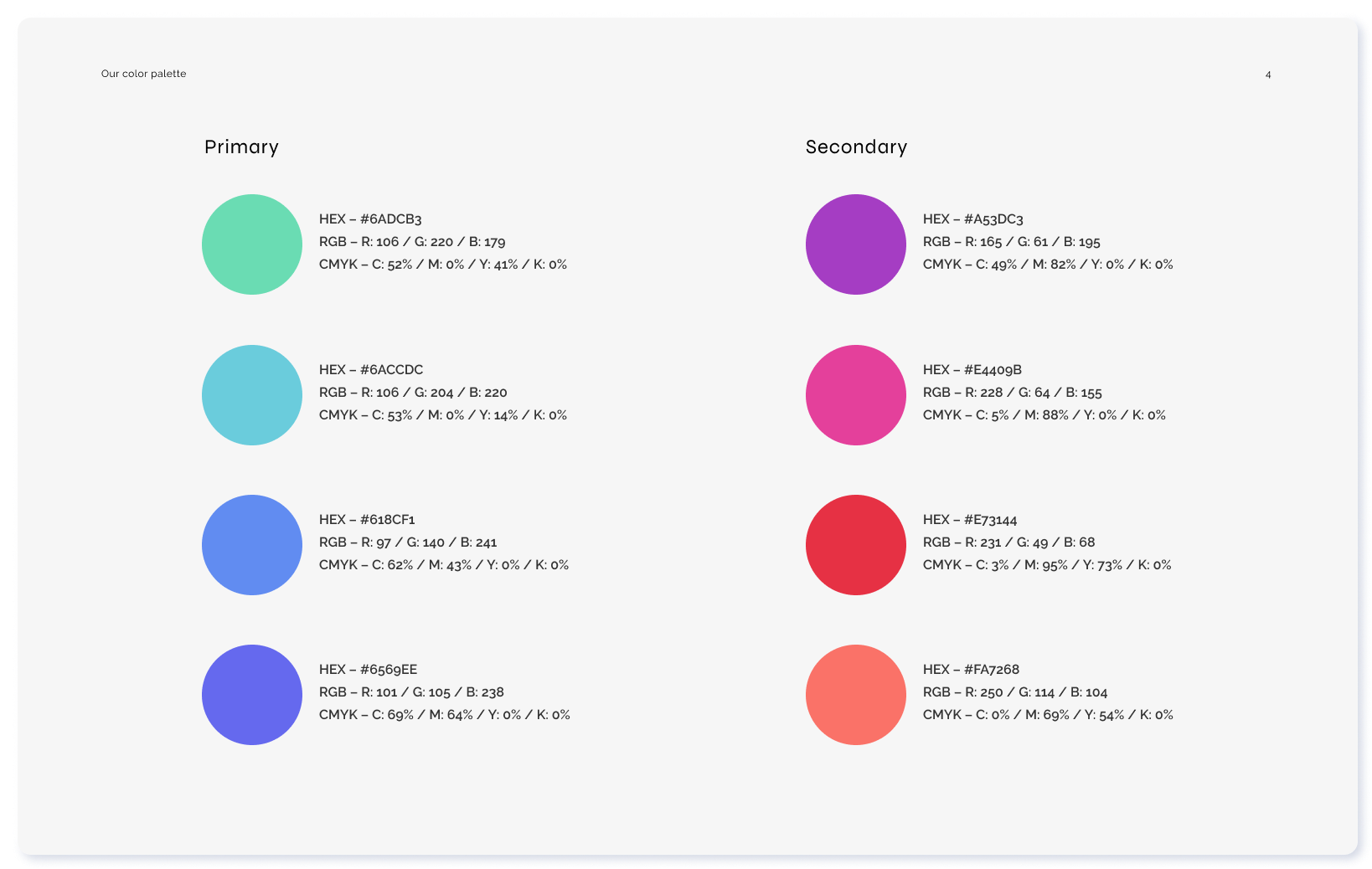Viewport: 1372px width, 869px height.
Task: Click the Primary heading
Action: [241, 147]
